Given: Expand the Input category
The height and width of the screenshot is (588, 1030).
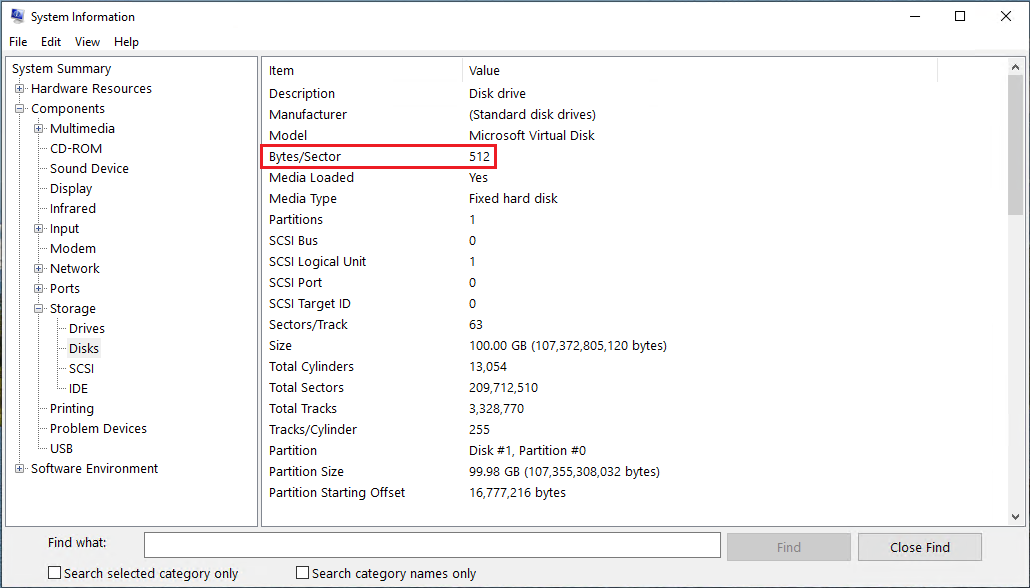Looking at the screenshot, I should 38,229.
